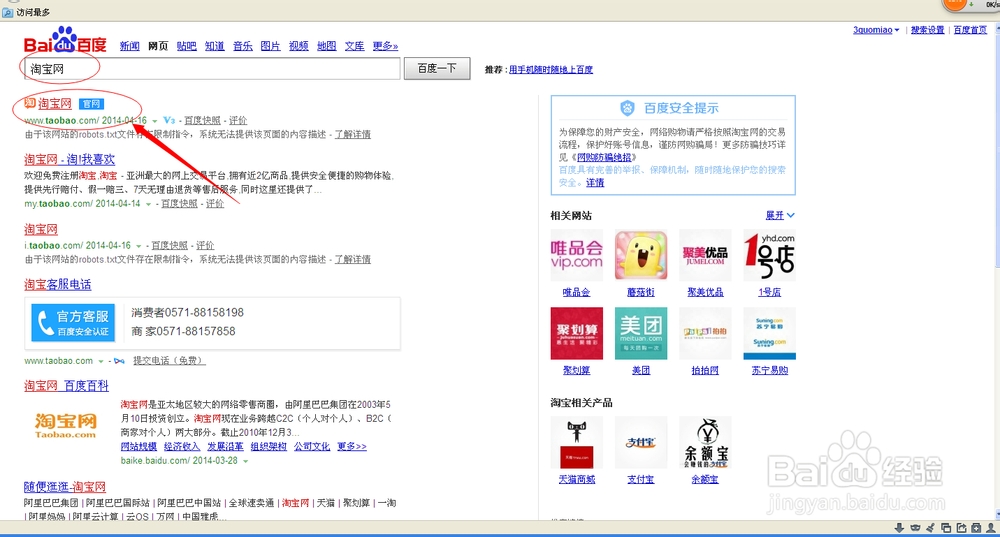Open the 美团 teal logo thumbnail
This screenshot has height=537, width=1000.
[x=641, y=334]
